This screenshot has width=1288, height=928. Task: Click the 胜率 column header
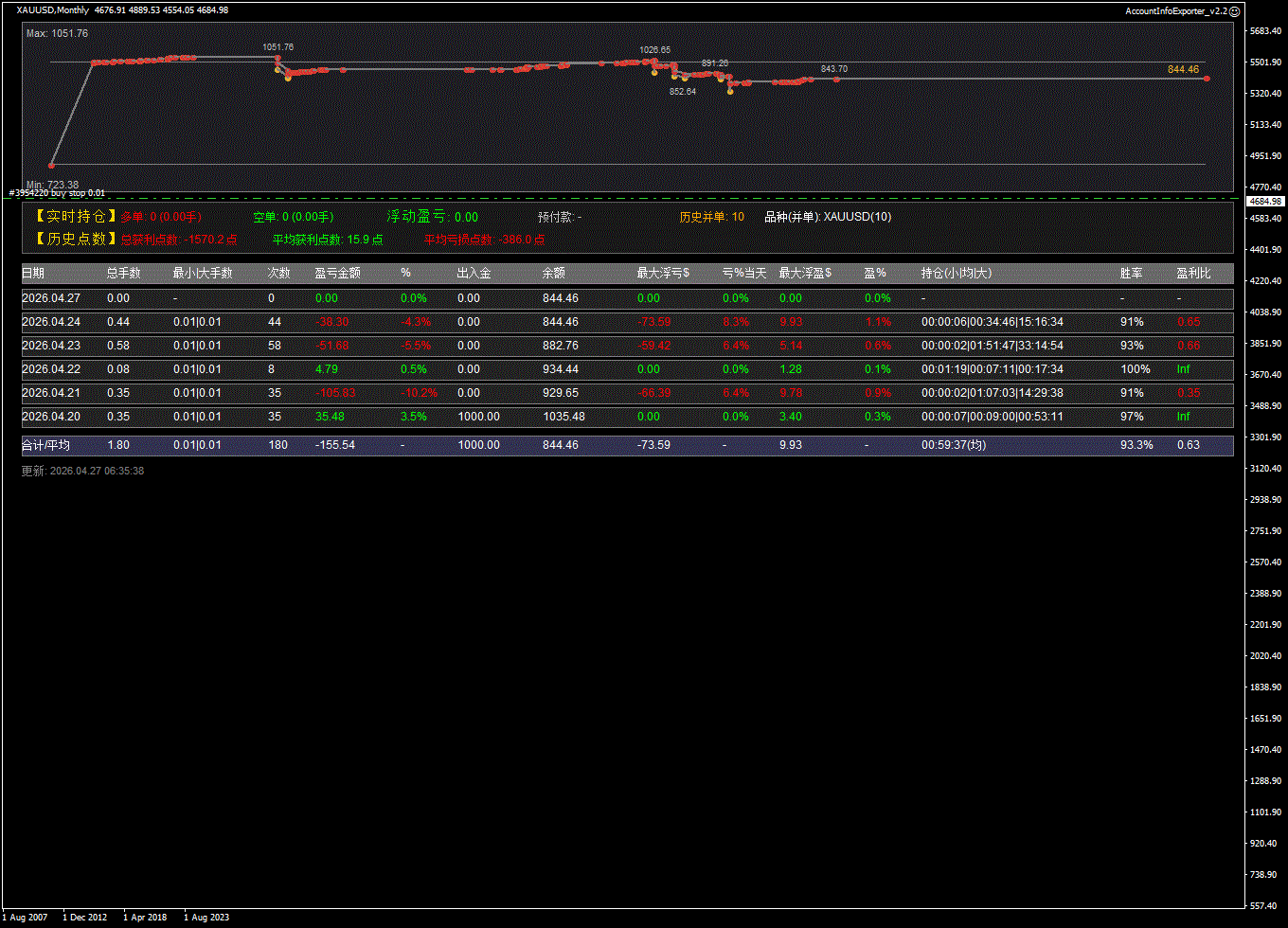[1131, 273]
